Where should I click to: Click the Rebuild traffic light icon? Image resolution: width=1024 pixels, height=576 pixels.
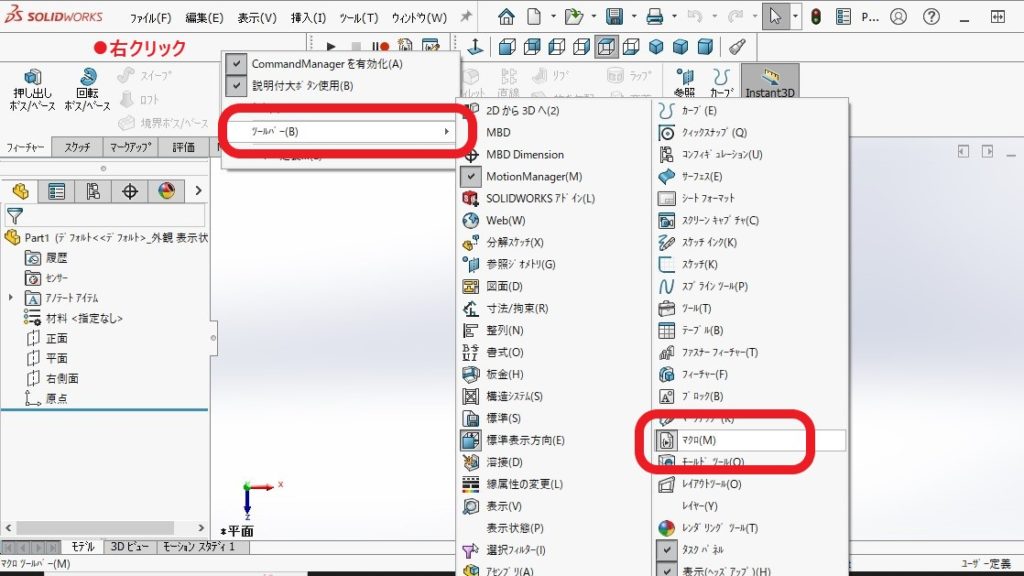tap(816, 17)
